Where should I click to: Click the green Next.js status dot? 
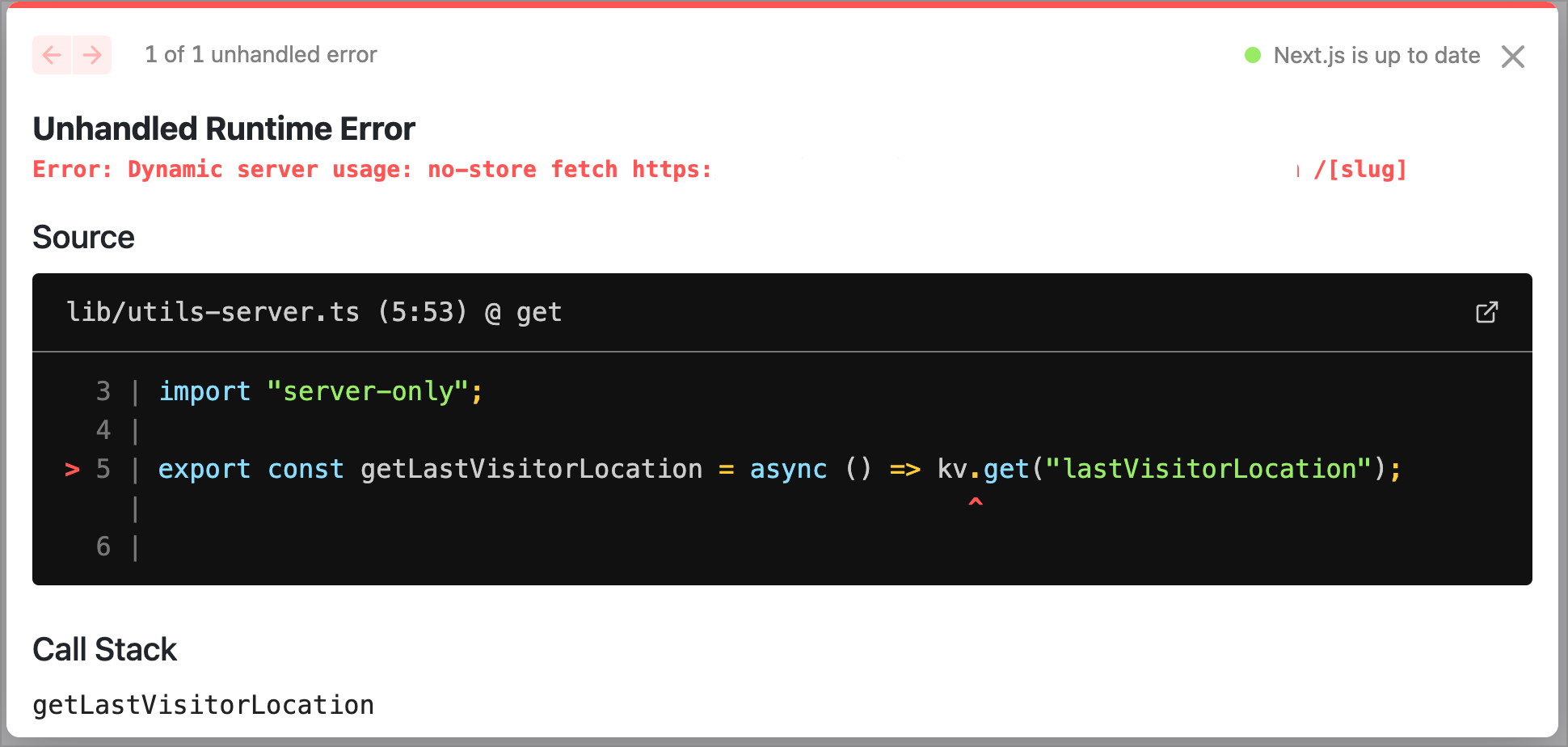click(x=1253, y=55)
